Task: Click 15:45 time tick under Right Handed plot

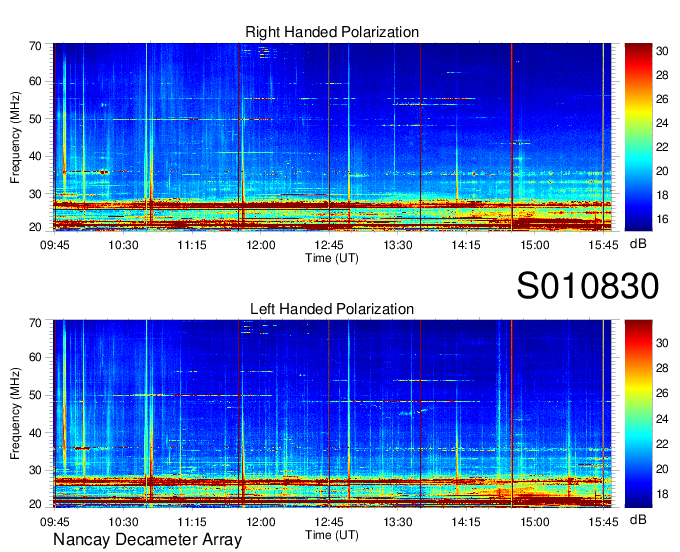Action: 603,245
